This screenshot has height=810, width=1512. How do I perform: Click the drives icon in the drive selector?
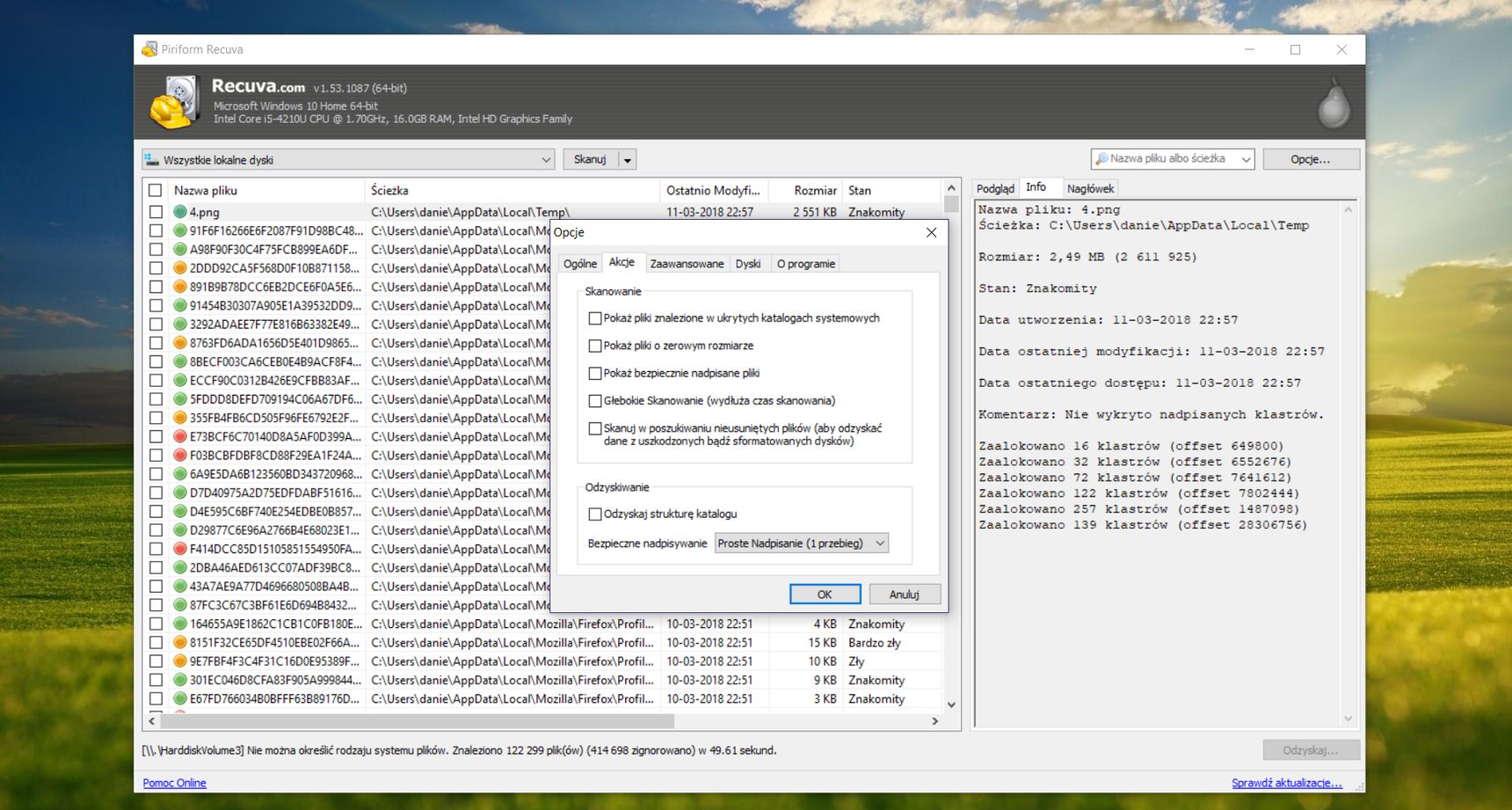click(x=152, y=160)
